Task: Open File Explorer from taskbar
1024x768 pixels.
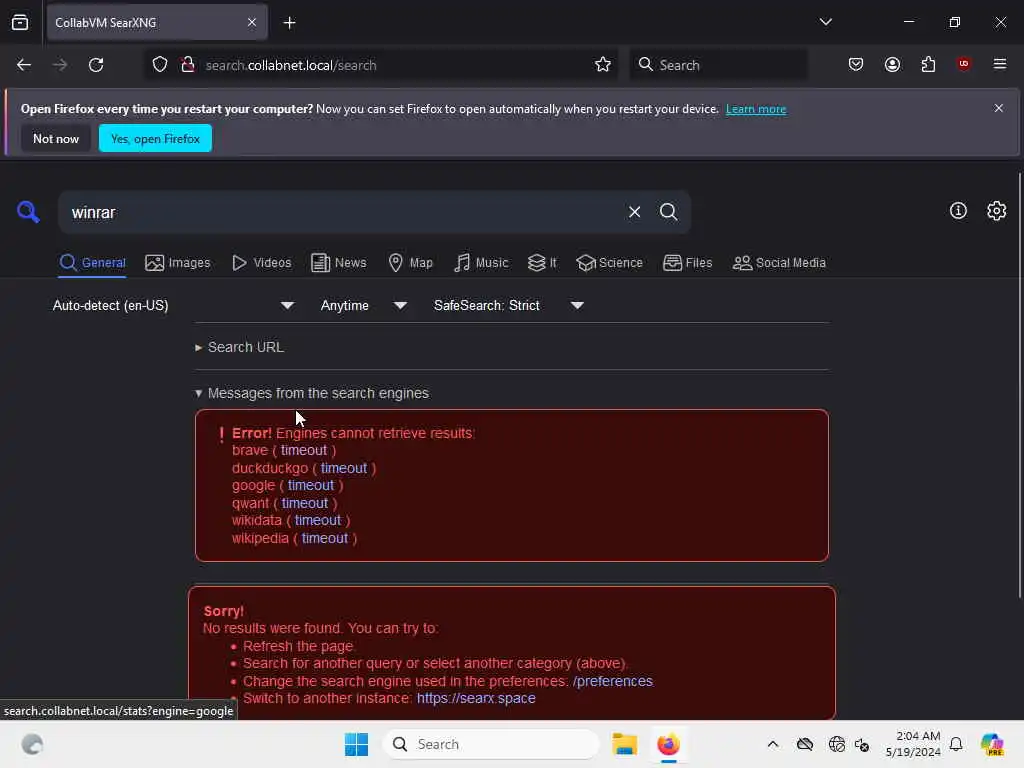Action: 624,744
